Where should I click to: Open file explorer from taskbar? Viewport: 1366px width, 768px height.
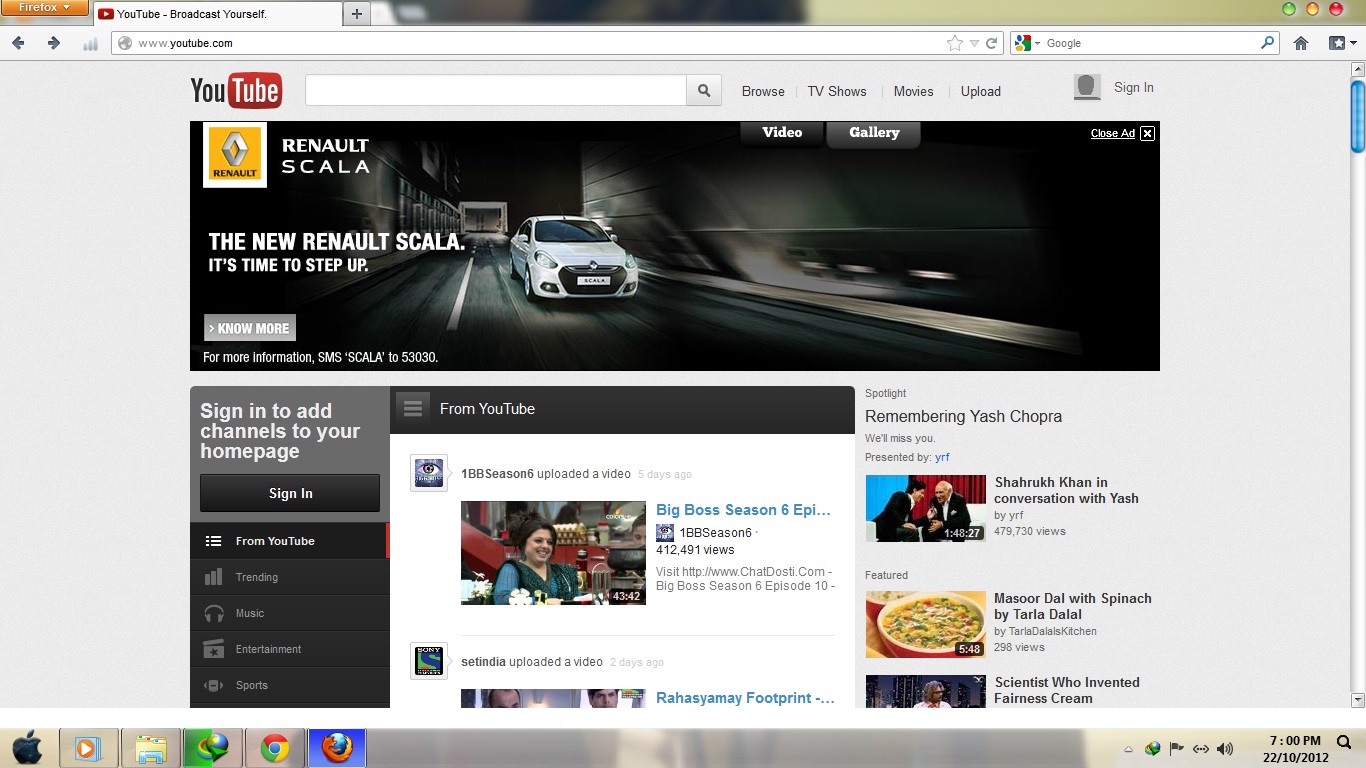coord(151,748)
